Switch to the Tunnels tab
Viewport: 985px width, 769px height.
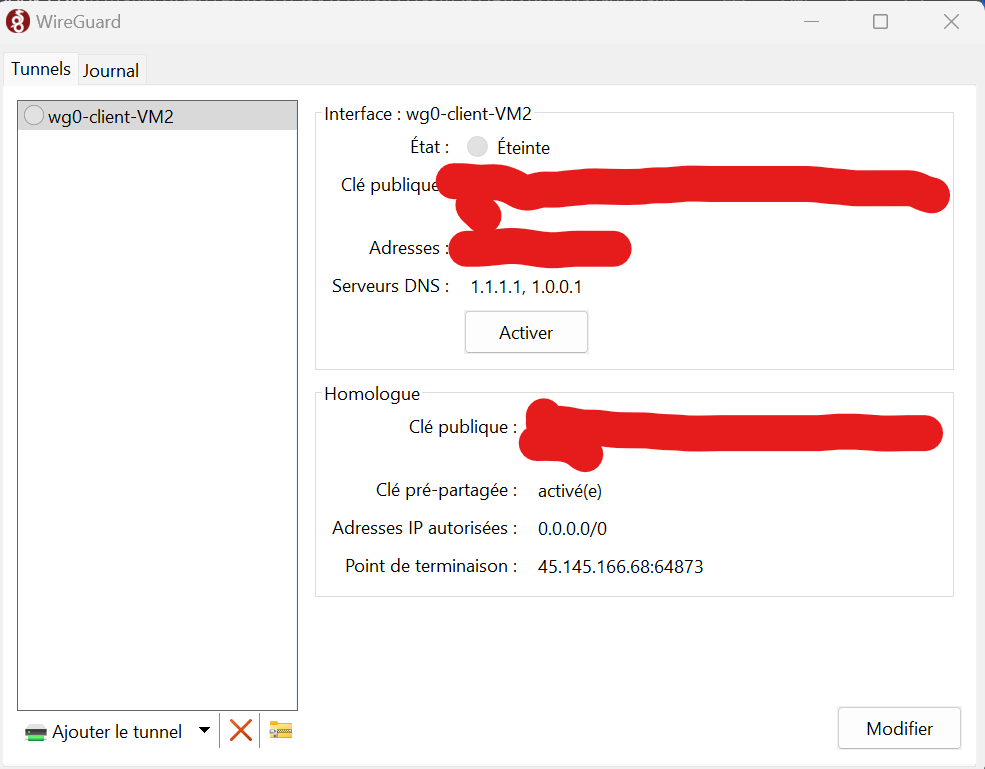(41, 69)
